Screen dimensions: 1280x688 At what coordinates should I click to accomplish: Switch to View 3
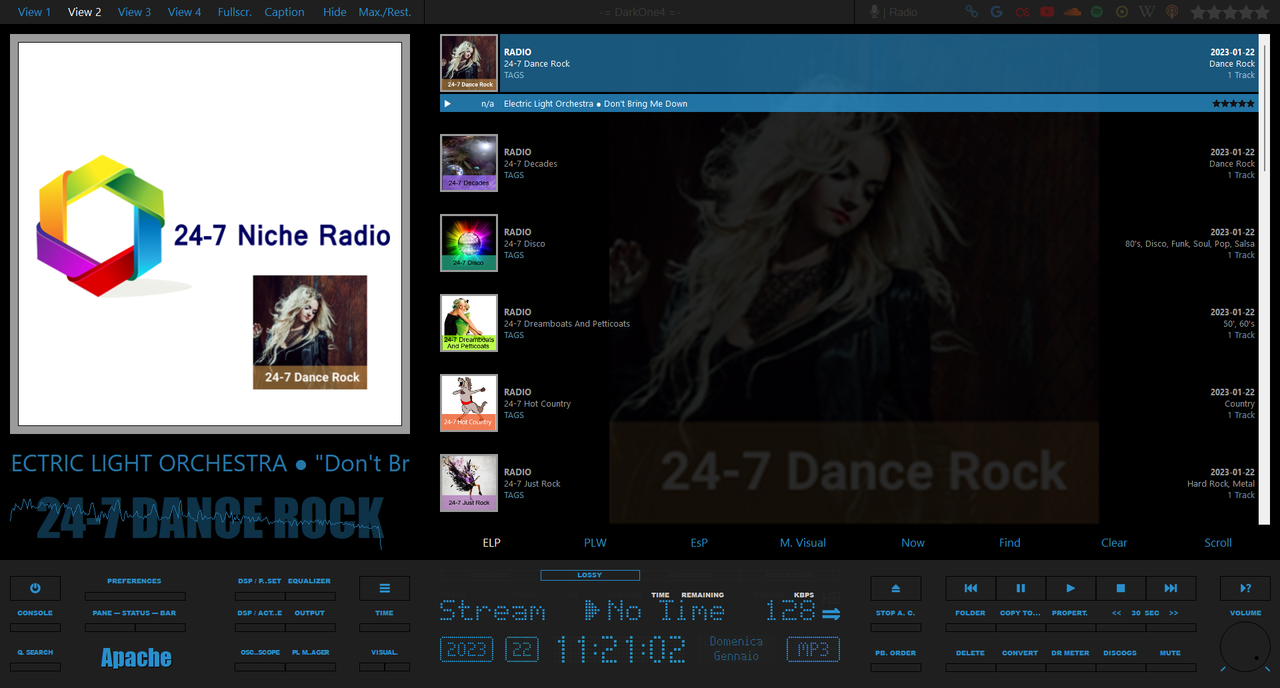(x=134, y=12)
